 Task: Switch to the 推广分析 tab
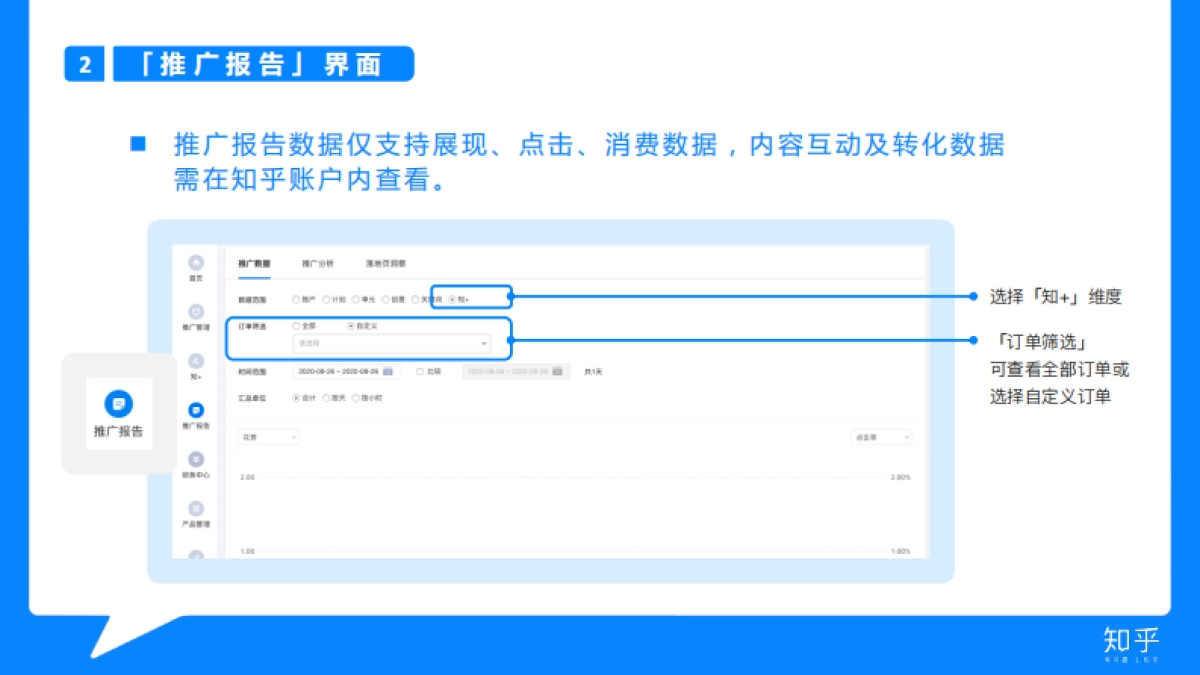(318, 264)
